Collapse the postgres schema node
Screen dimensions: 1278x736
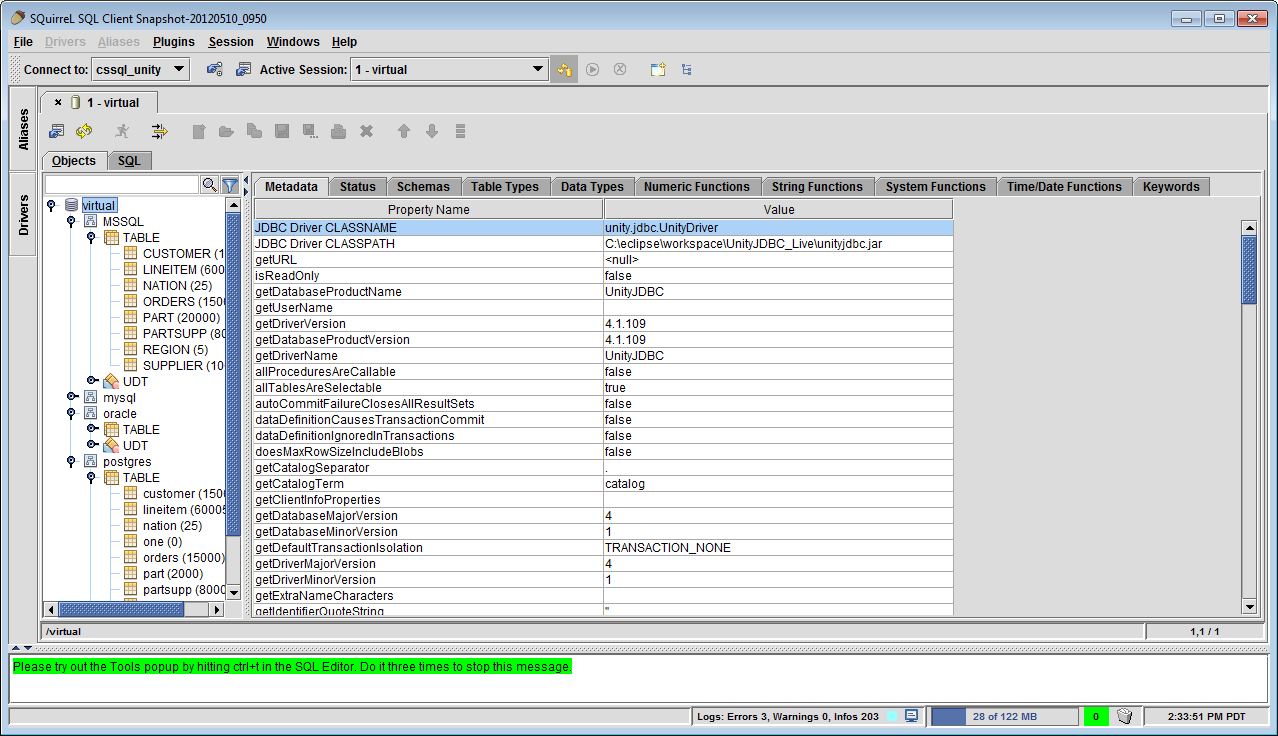71,461
